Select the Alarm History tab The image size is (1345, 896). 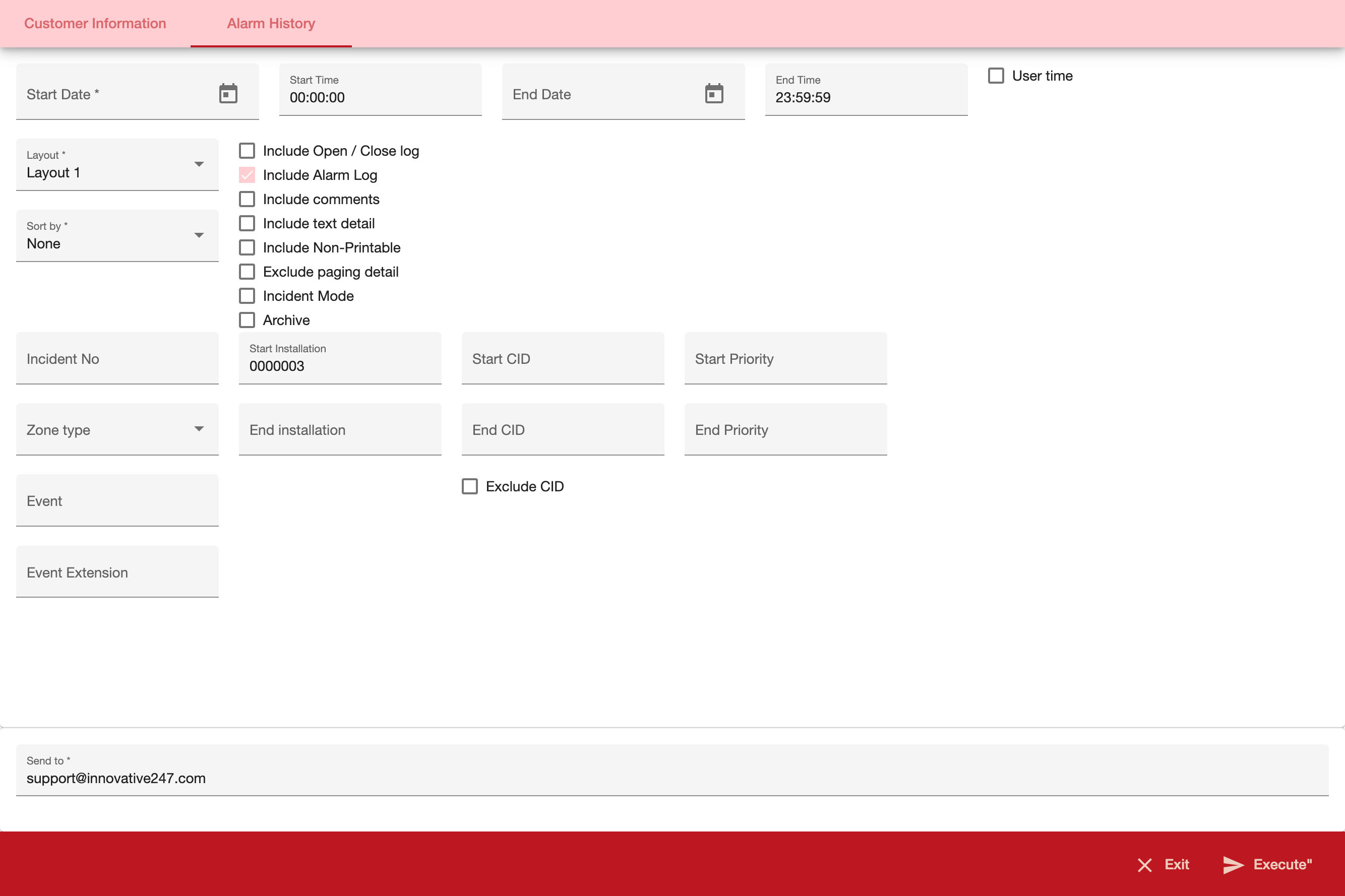click(271, 23)
